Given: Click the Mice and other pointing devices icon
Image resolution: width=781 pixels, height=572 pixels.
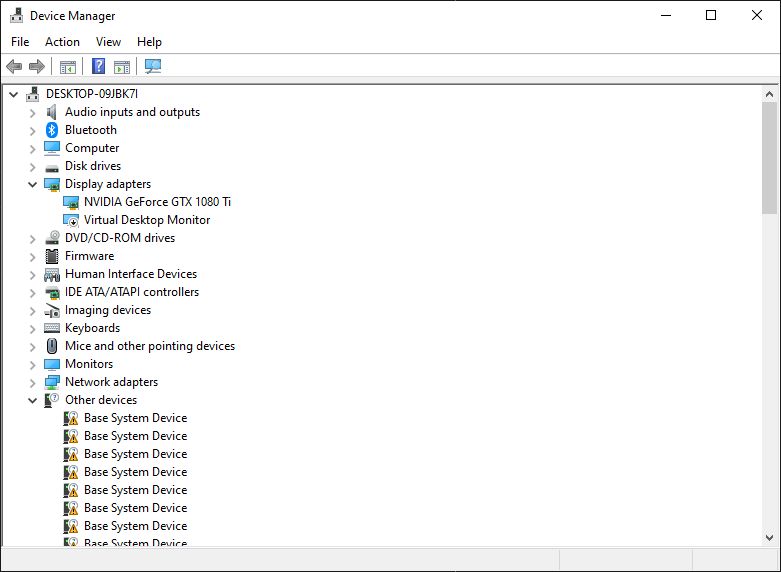Looking at the screenshot, I should pyautogui.click(x=52, y=346).
